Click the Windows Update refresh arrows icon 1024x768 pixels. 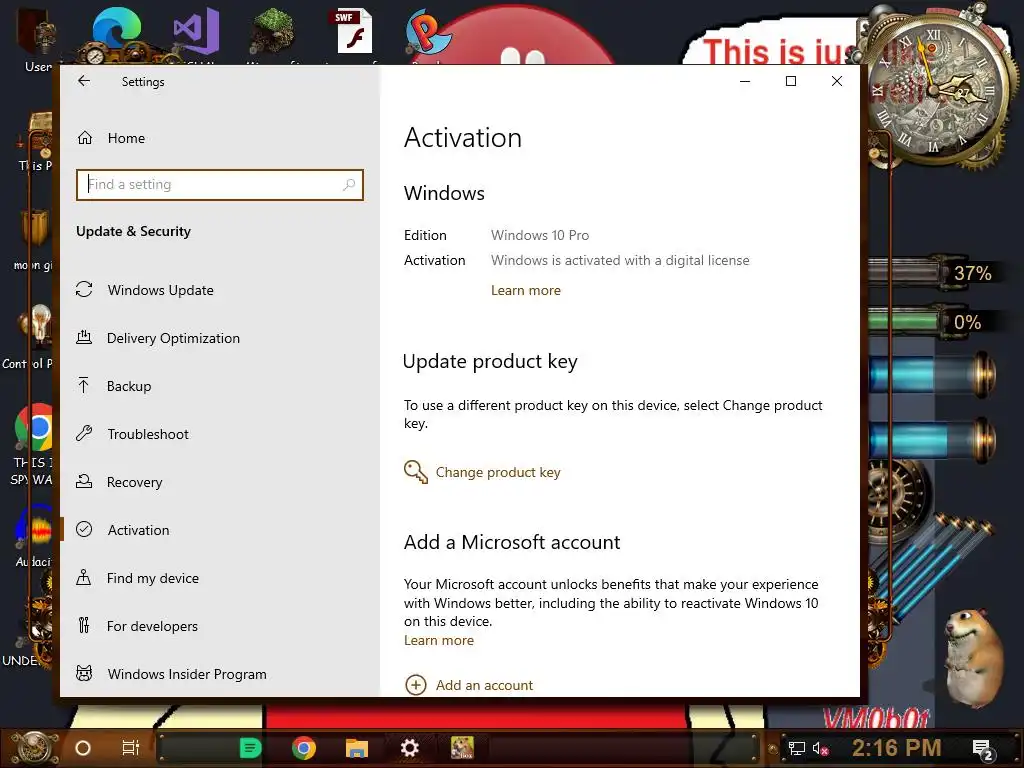pos(84,289)
